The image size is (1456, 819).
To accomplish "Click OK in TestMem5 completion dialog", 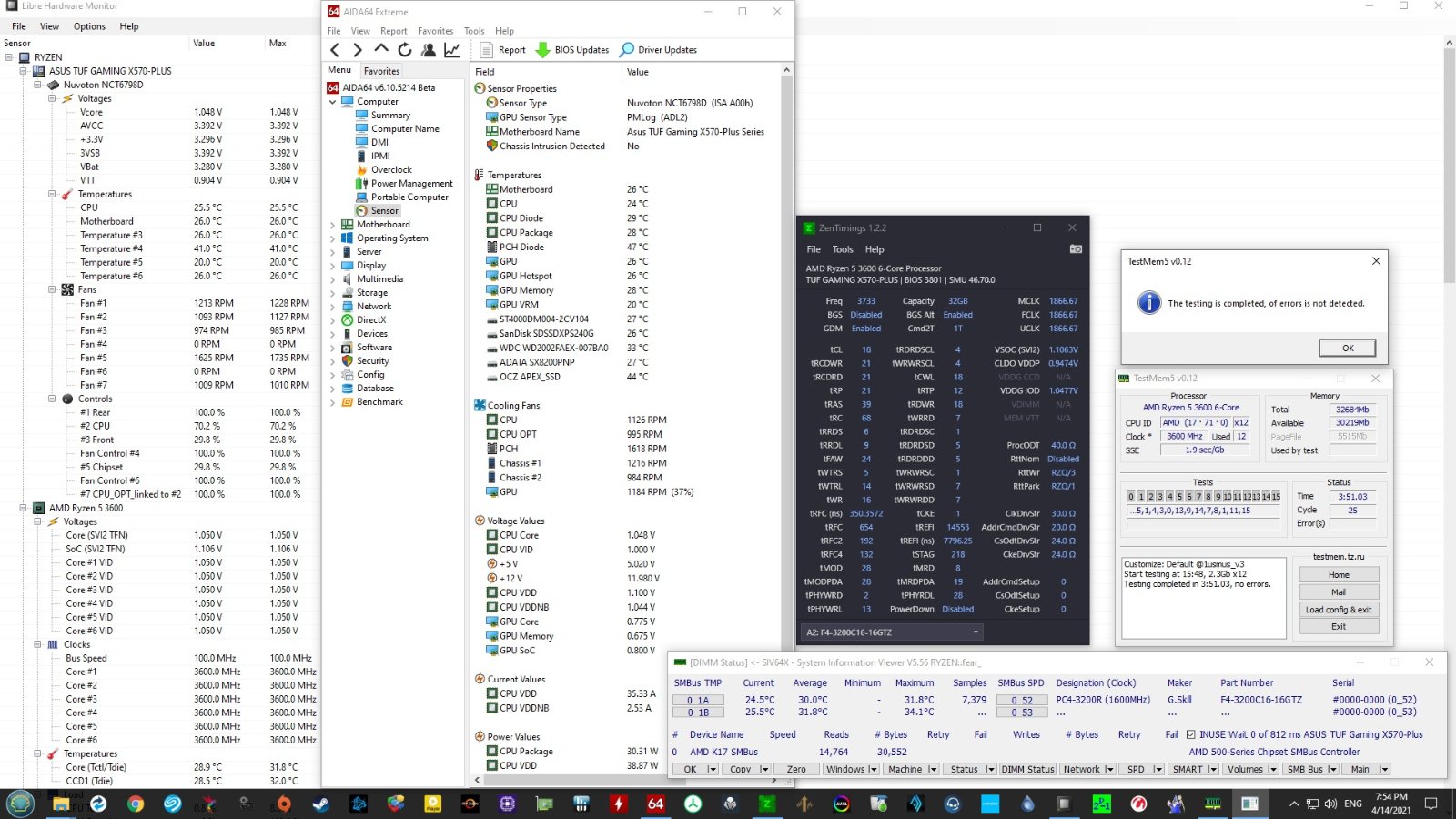I will tap(1348, 348).
